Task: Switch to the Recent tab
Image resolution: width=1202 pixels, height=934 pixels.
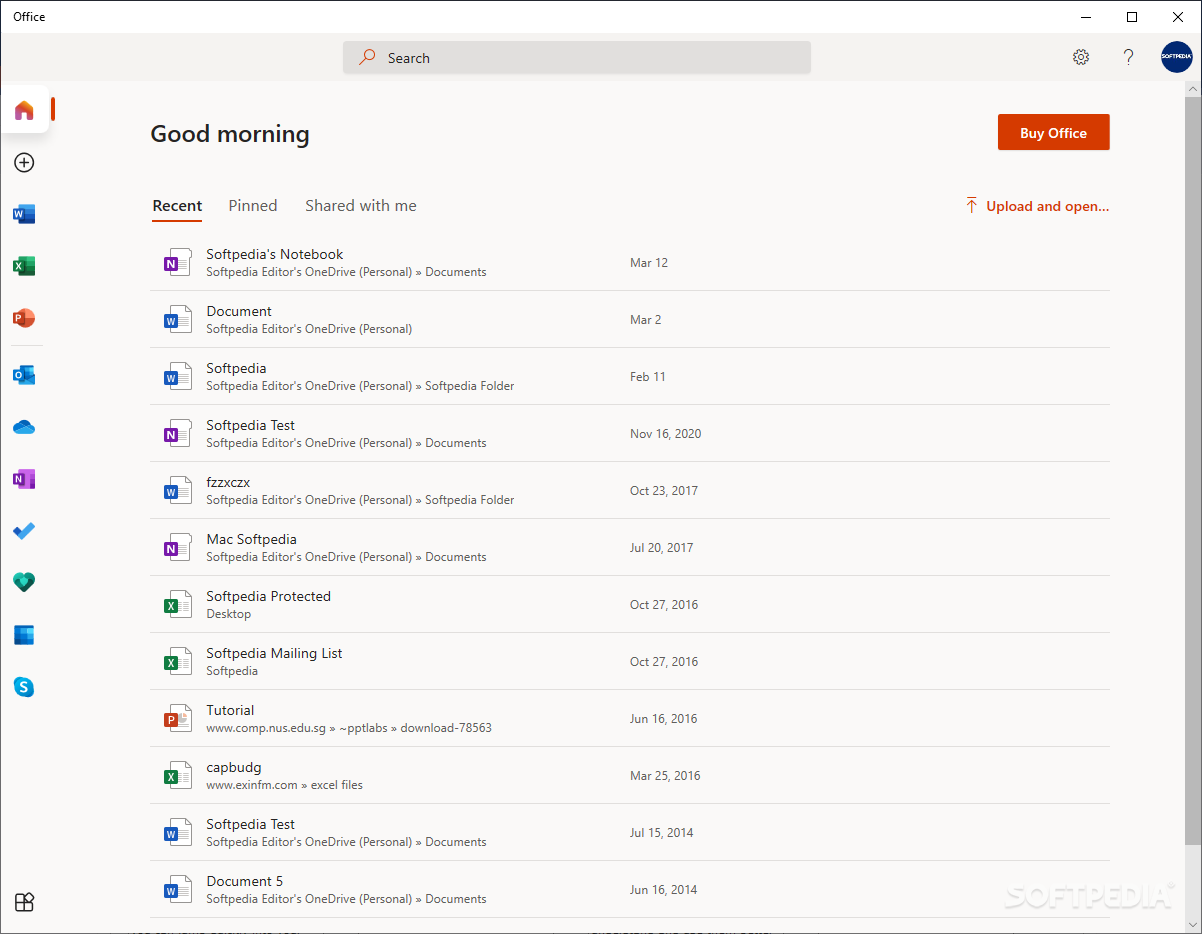Action: [x=177, y=206]
